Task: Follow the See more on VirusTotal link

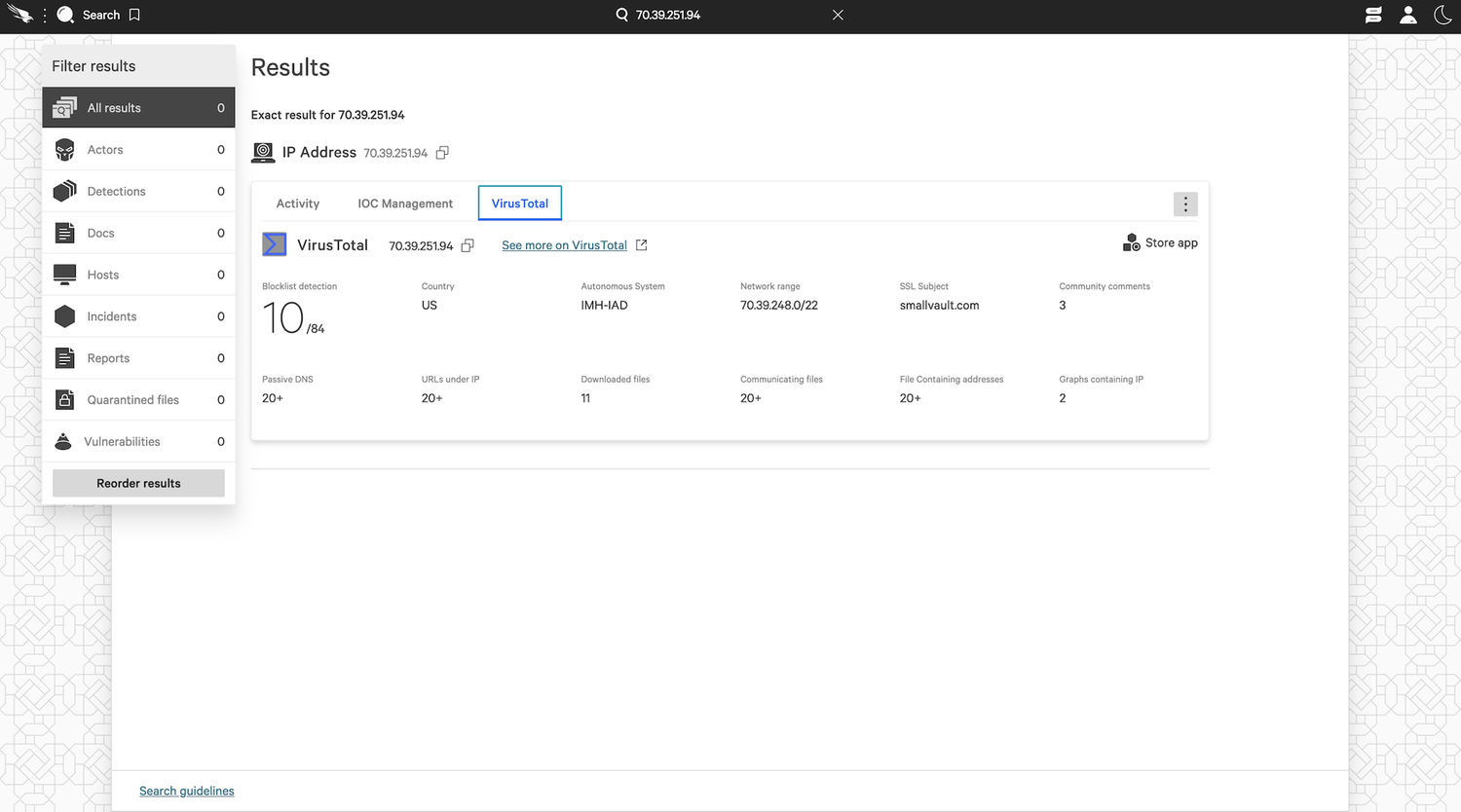Action: coord(565,244)
